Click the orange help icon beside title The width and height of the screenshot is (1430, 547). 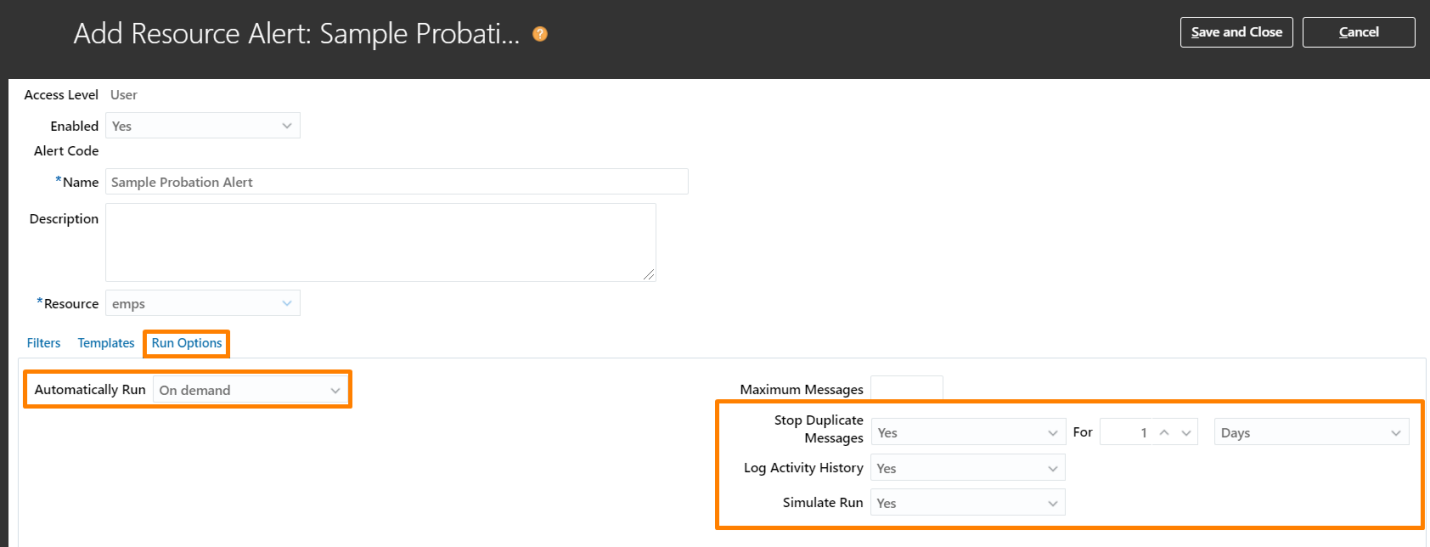[540, 34]
